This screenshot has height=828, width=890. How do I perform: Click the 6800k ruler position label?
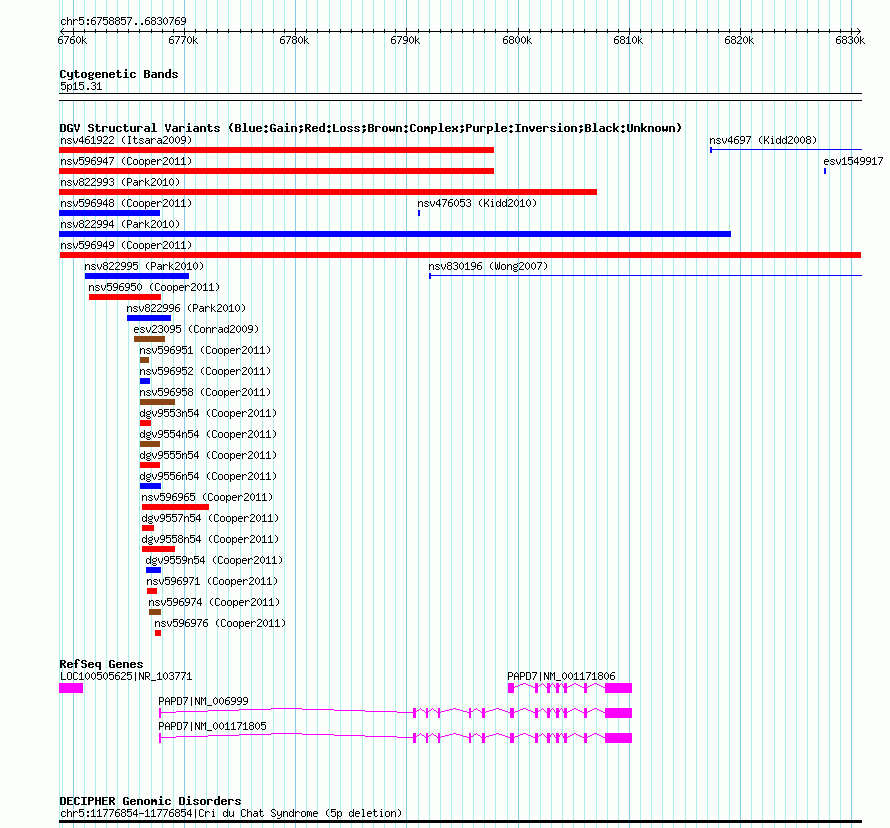pyautogui.click(x=517, y=41)
